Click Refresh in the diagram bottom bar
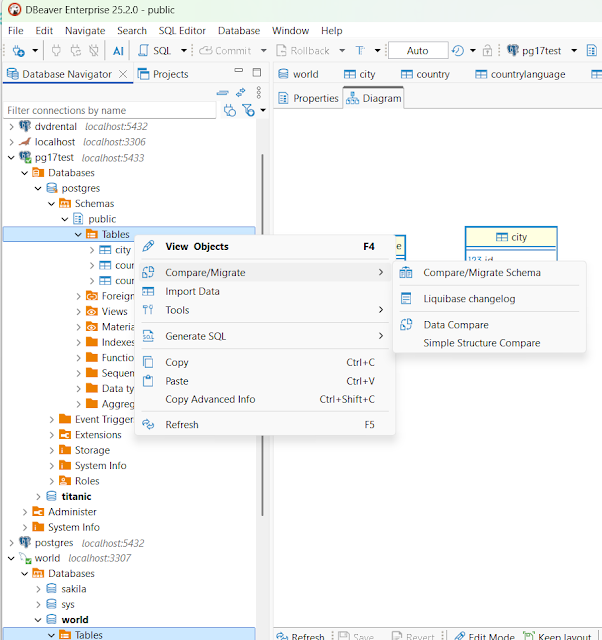602x640 pixels. 300,636
